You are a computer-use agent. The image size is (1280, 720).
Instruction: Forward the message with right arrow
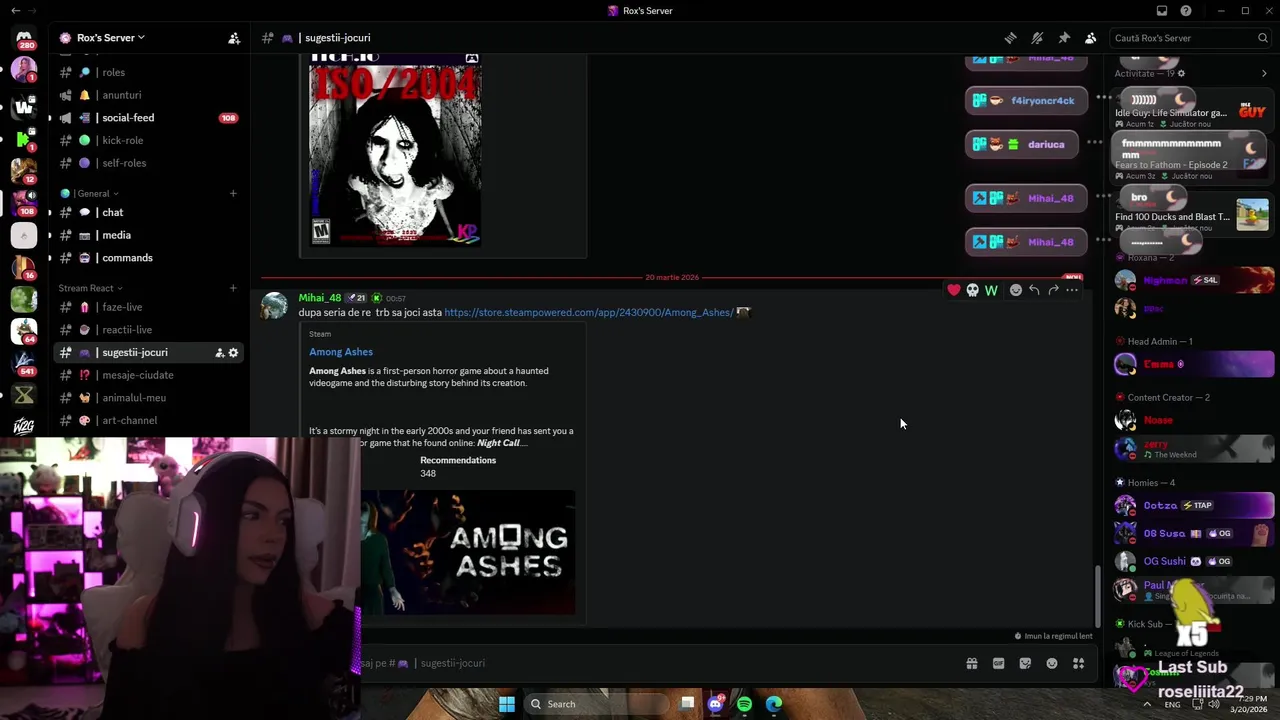tap(1053, 290)
